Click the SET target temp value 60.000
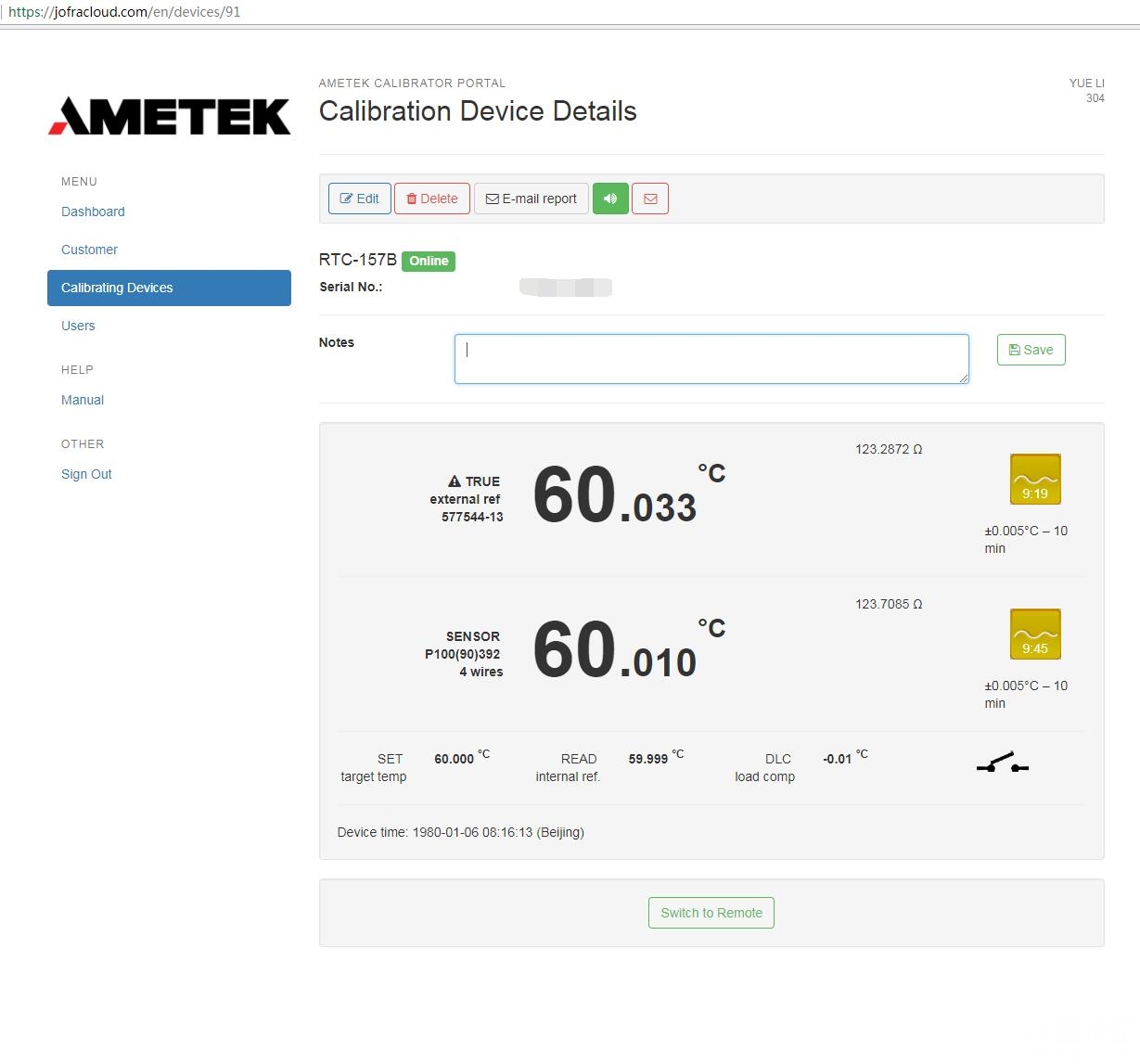The image size is (1140, 1064). [x=455, y=759]
